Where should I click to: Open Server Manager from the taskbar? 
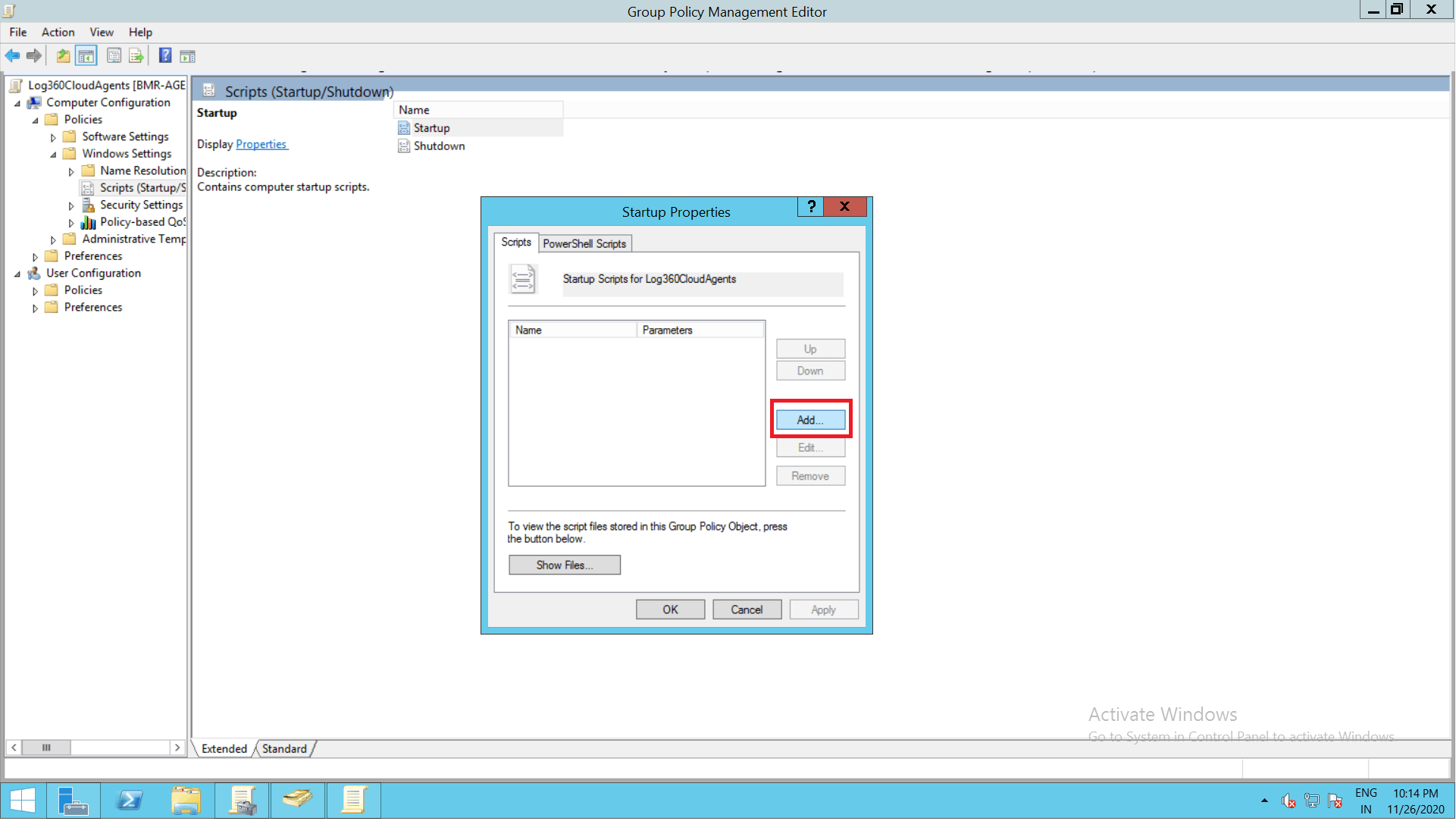74,801
